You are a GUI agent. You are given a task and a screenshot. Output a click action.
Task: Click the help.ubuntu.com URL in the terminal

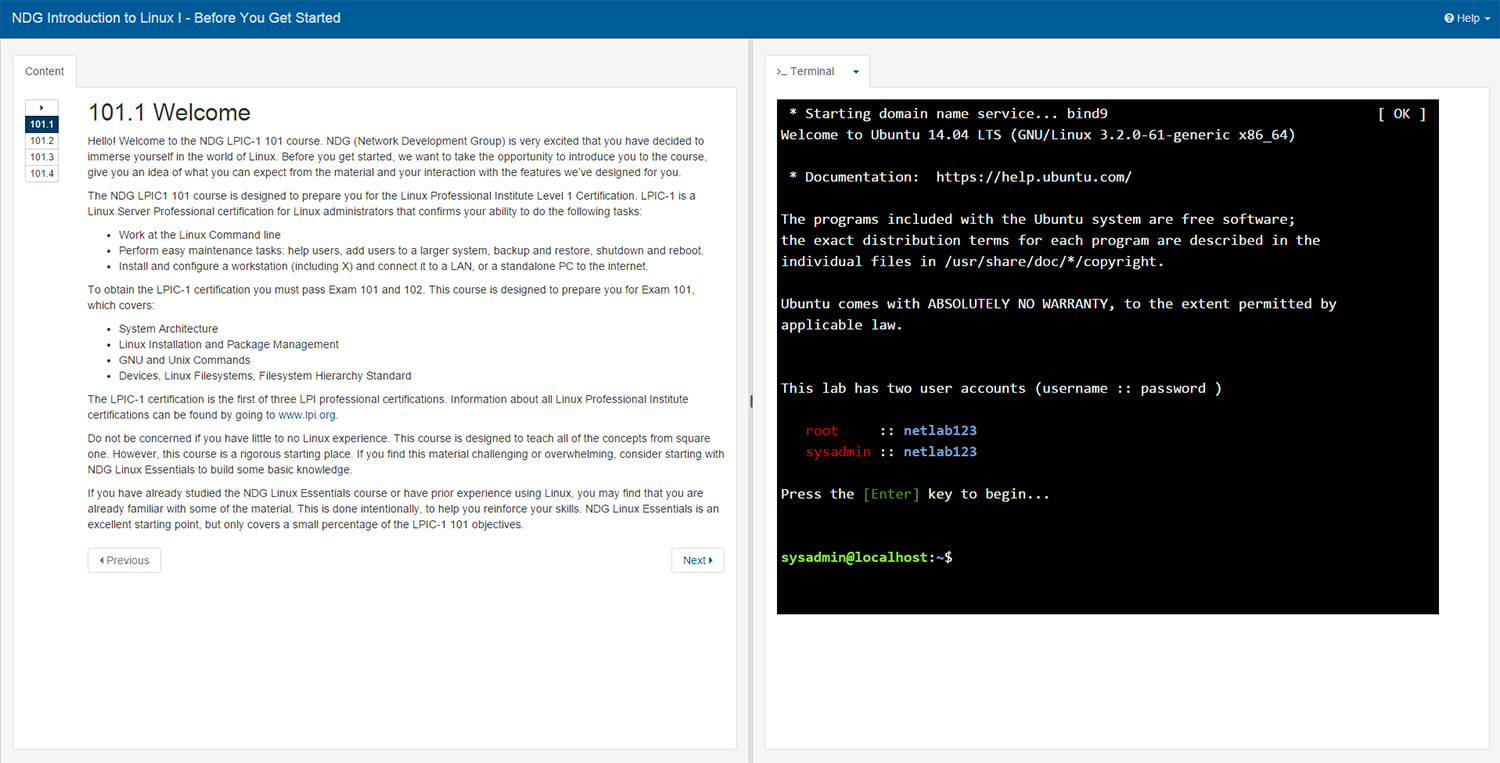click(x=1033, y=177)
